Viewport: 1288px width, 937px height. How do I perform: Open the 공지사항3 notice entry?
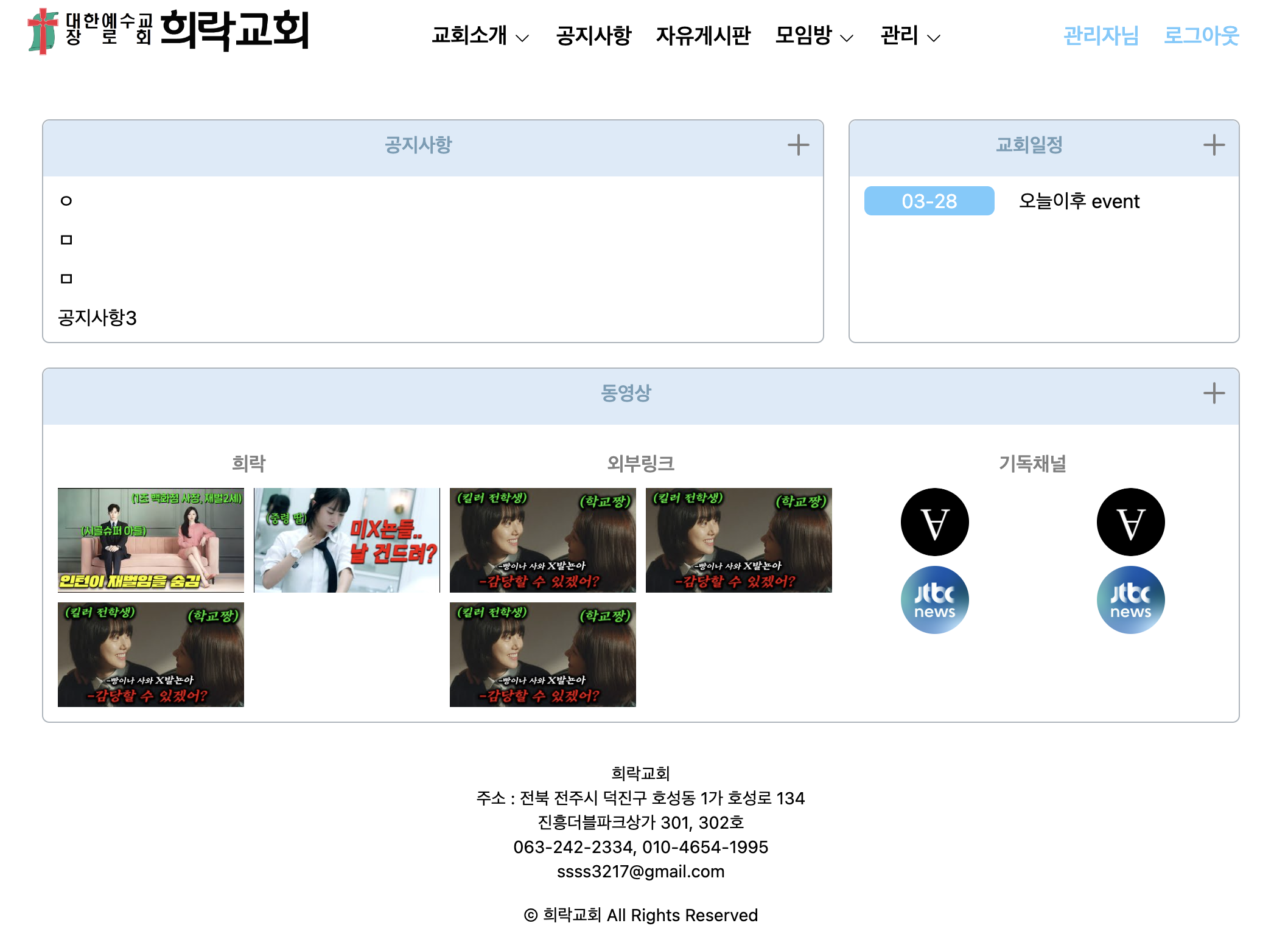[x=97, y=318]
